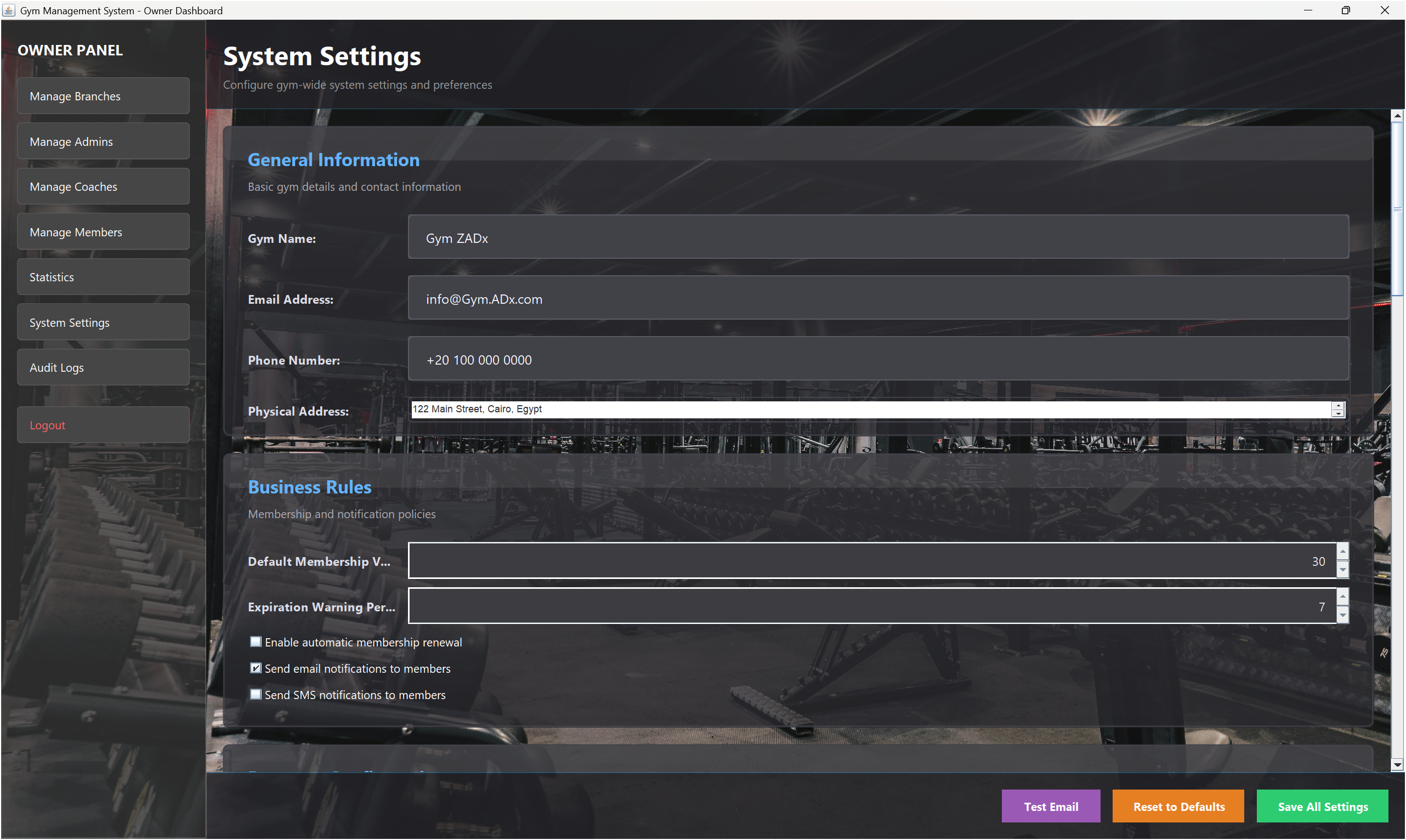The image size is (1406, 840).
Task: Open Manage Branches from the owner panel
Action: pos(103,95)
